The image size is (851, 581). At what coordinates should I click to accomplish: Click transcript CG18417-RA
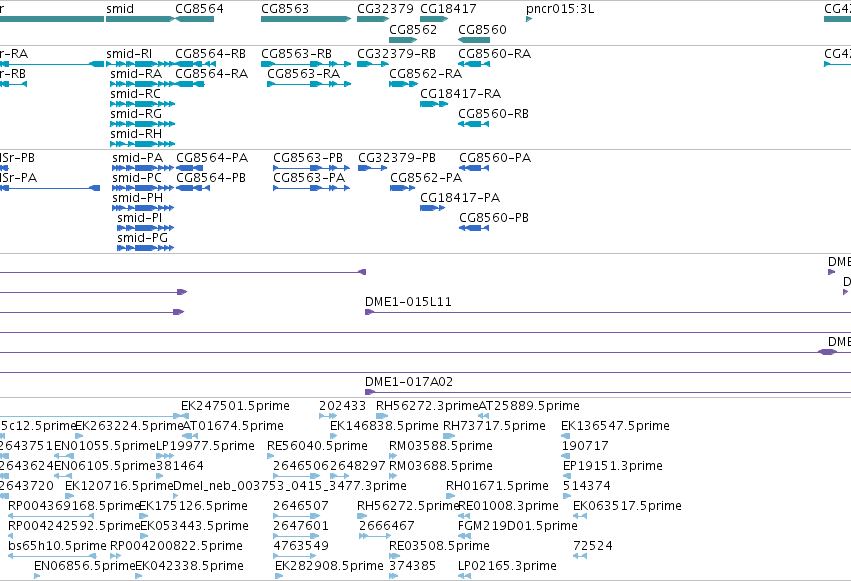coord(434,104)
